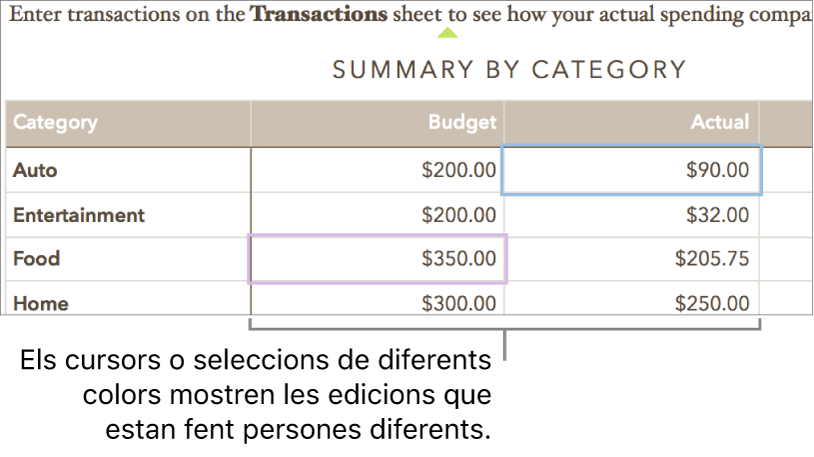
Task: Click the Summary by Category table title
Action: point(509,70)
